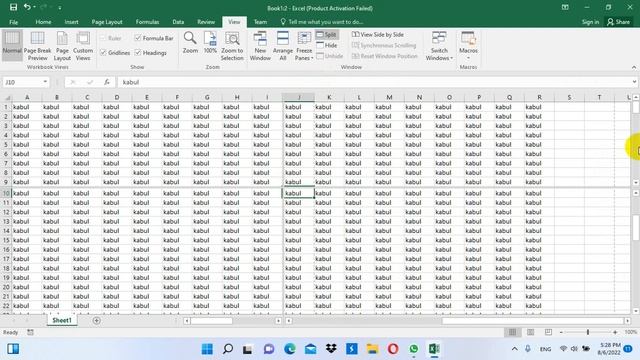Click zoom out minus button
640x360 pixels.
click(x=561, y=332)
